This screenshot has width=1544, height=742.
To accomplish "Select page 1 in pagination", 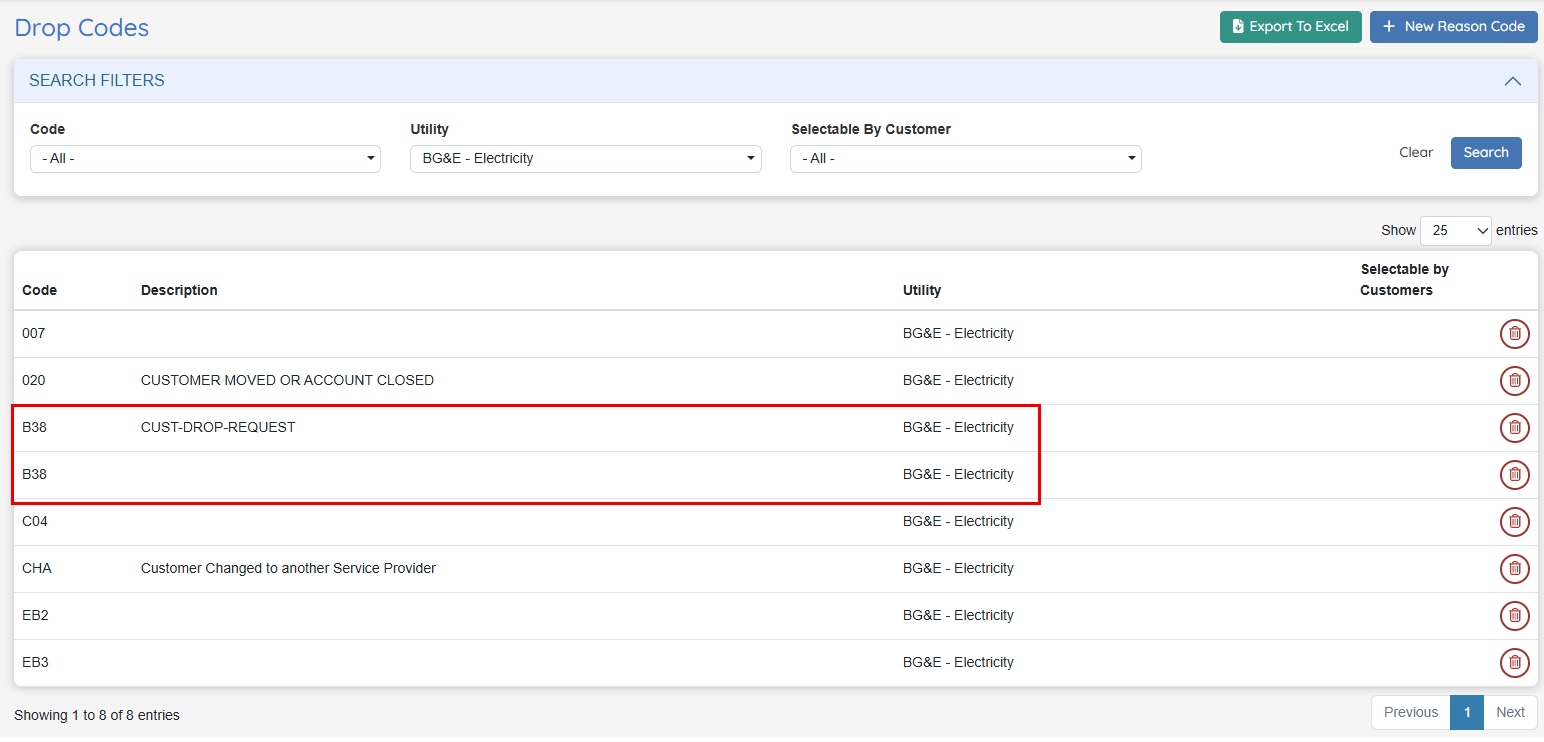I will pyautogui.click(x=1467, y=713).
